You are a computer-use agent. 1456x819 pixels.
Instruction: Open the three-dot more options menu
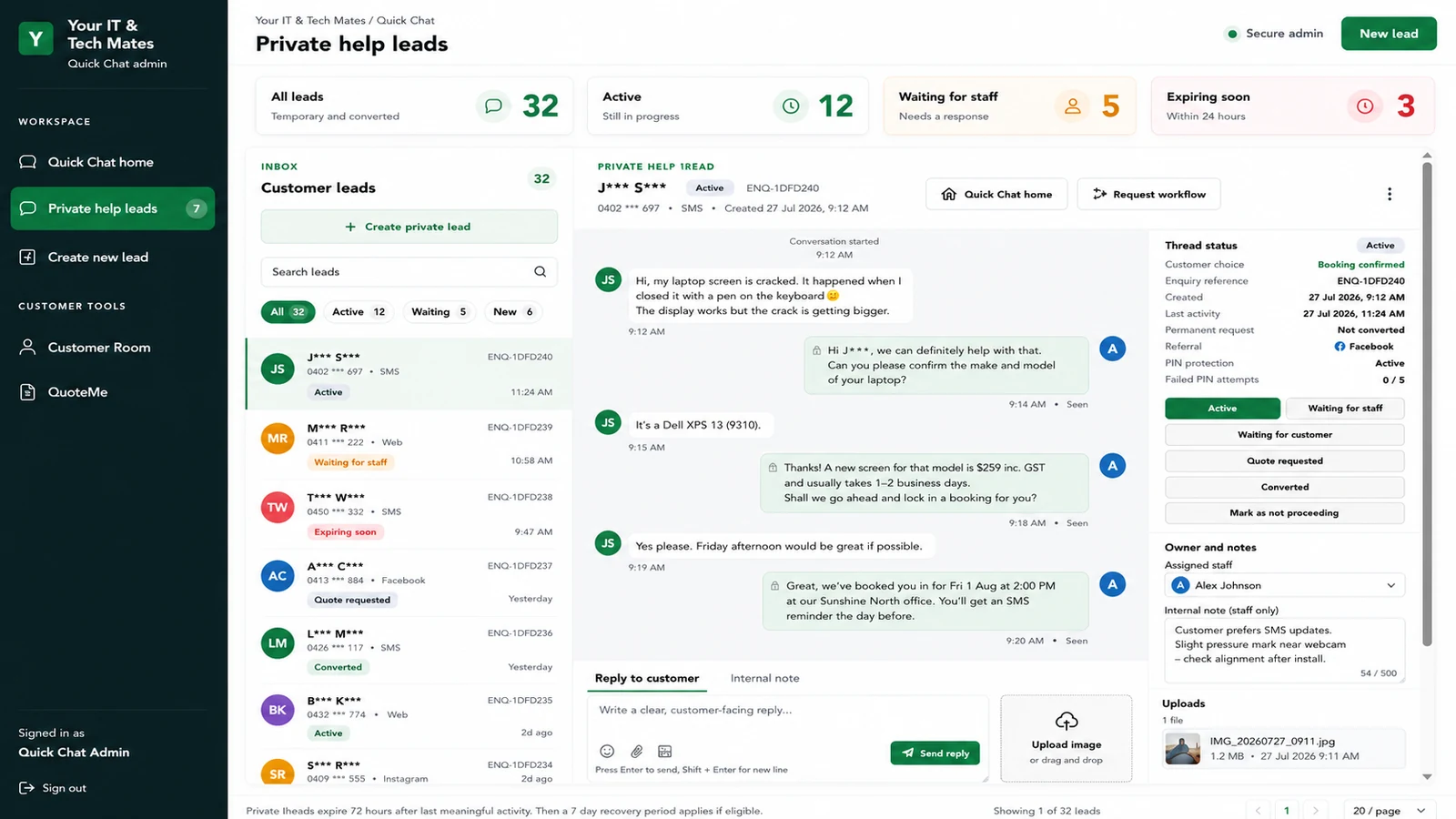pos(1390,194)
